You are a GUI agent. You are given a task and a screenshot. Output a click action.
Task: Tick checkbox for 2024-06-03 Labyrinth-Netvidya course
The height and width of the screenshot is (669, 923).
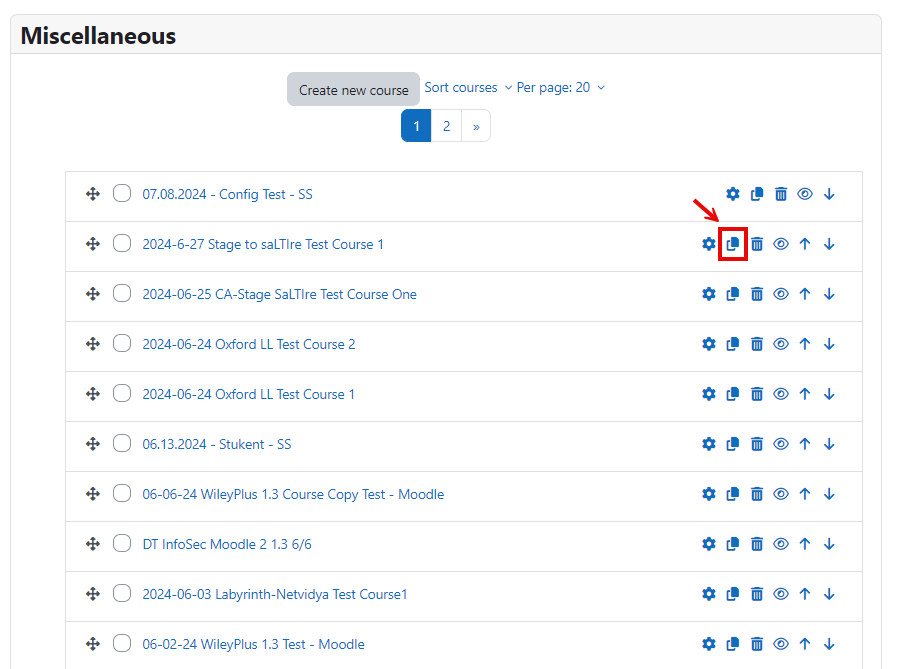122,593
